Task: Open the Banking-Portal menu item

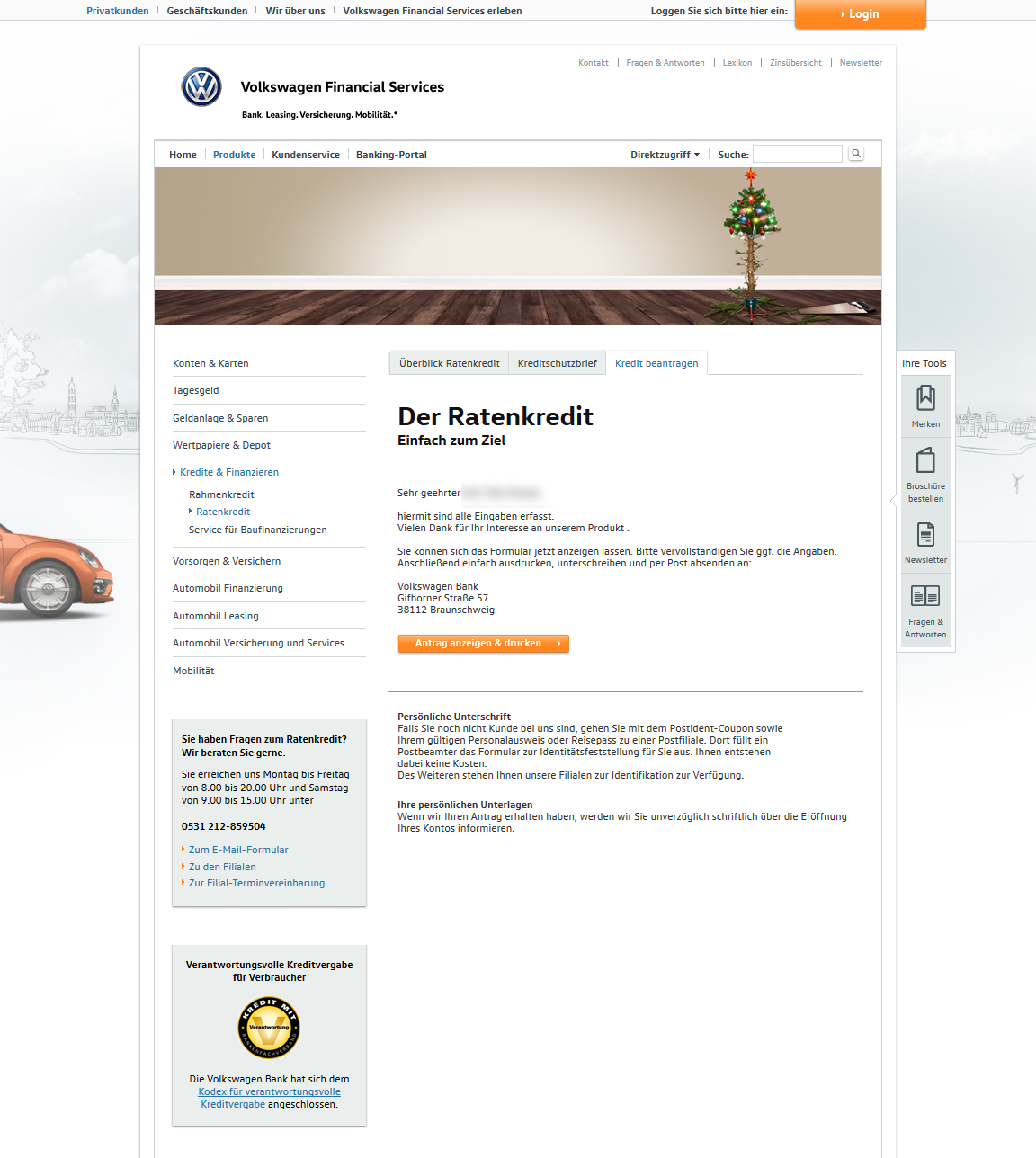Action: (x=391, y=155)
